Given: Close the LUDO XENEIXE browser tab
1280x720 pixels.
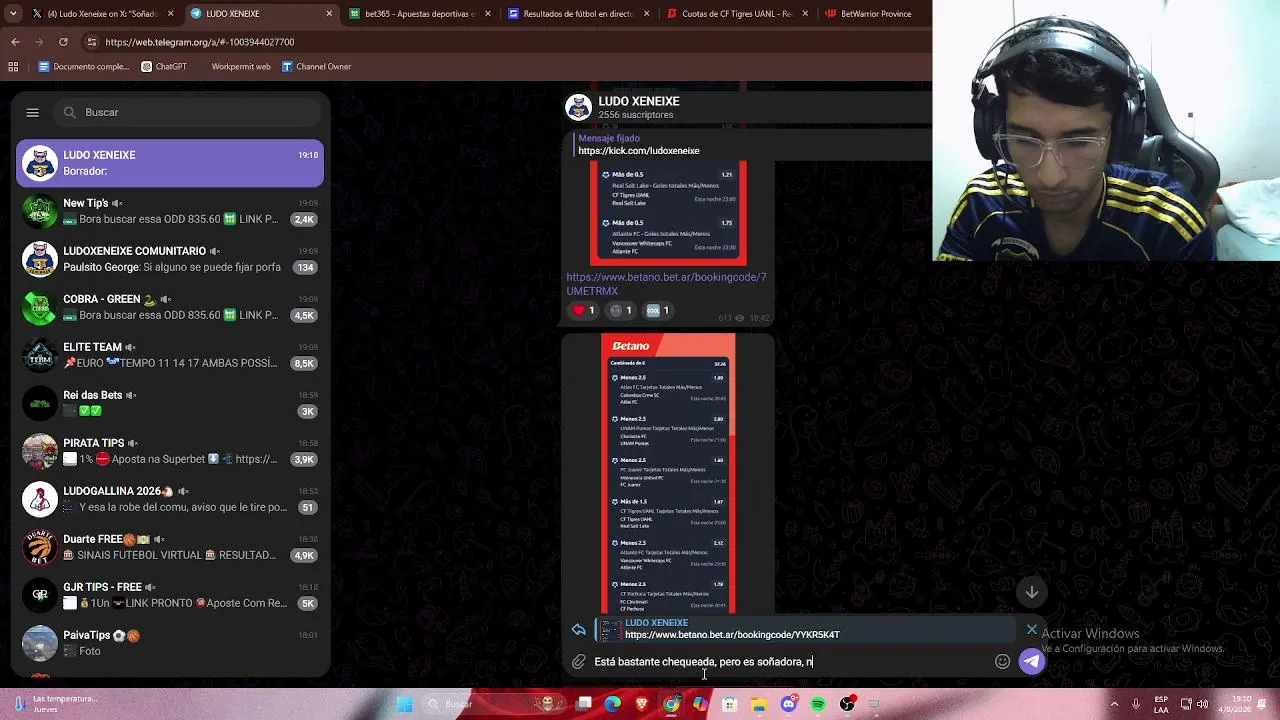Looking at the screenshot, I should [329, 14].
